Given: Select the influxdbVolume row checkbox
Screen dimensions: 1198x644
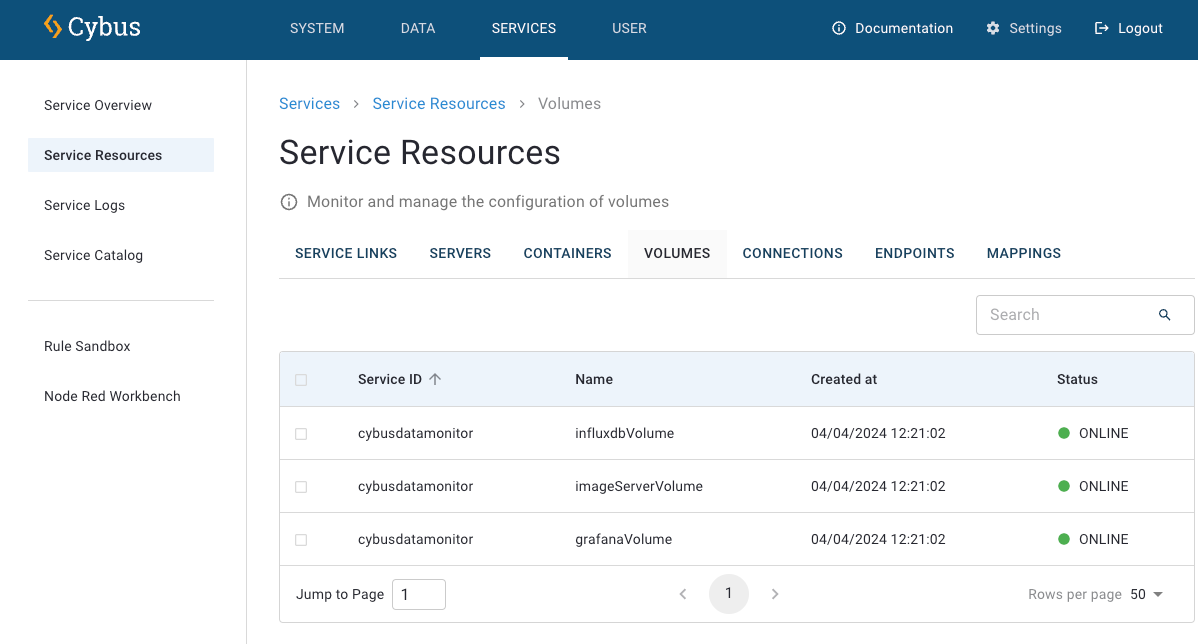Looking at the screenshot, I should click(x=301, y=434).
